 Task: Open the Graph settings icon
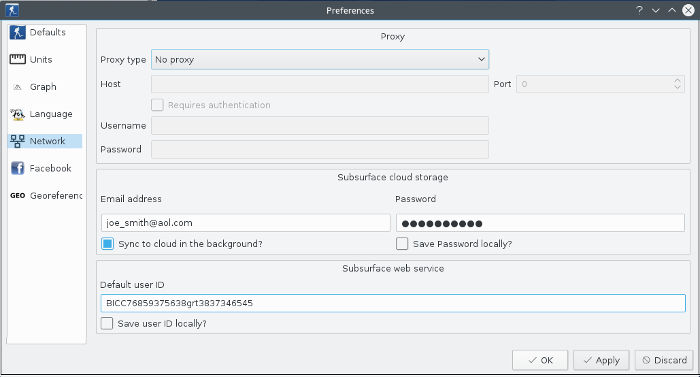[x=17, y=87]
